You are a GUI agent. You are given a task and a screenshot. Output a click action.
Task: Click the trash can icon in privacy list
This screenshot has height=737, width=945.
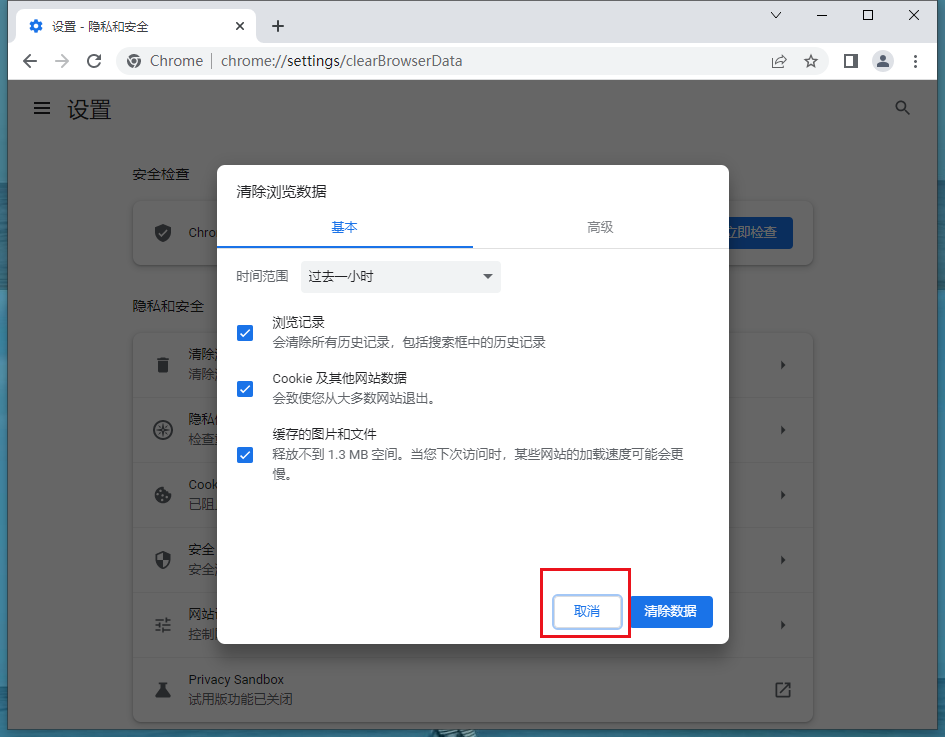(x=163, y=365)
